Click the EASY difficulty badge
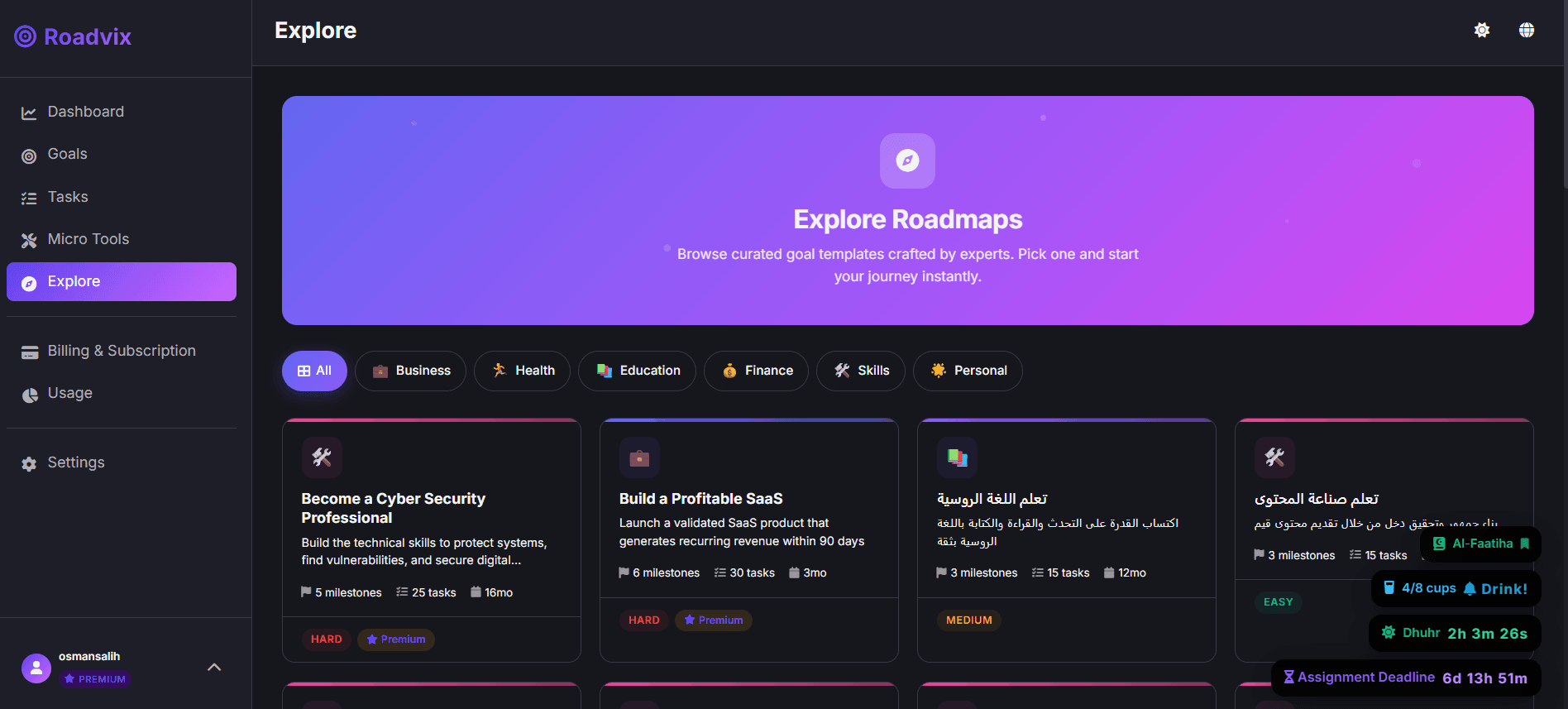 (x=1279, y=602)
